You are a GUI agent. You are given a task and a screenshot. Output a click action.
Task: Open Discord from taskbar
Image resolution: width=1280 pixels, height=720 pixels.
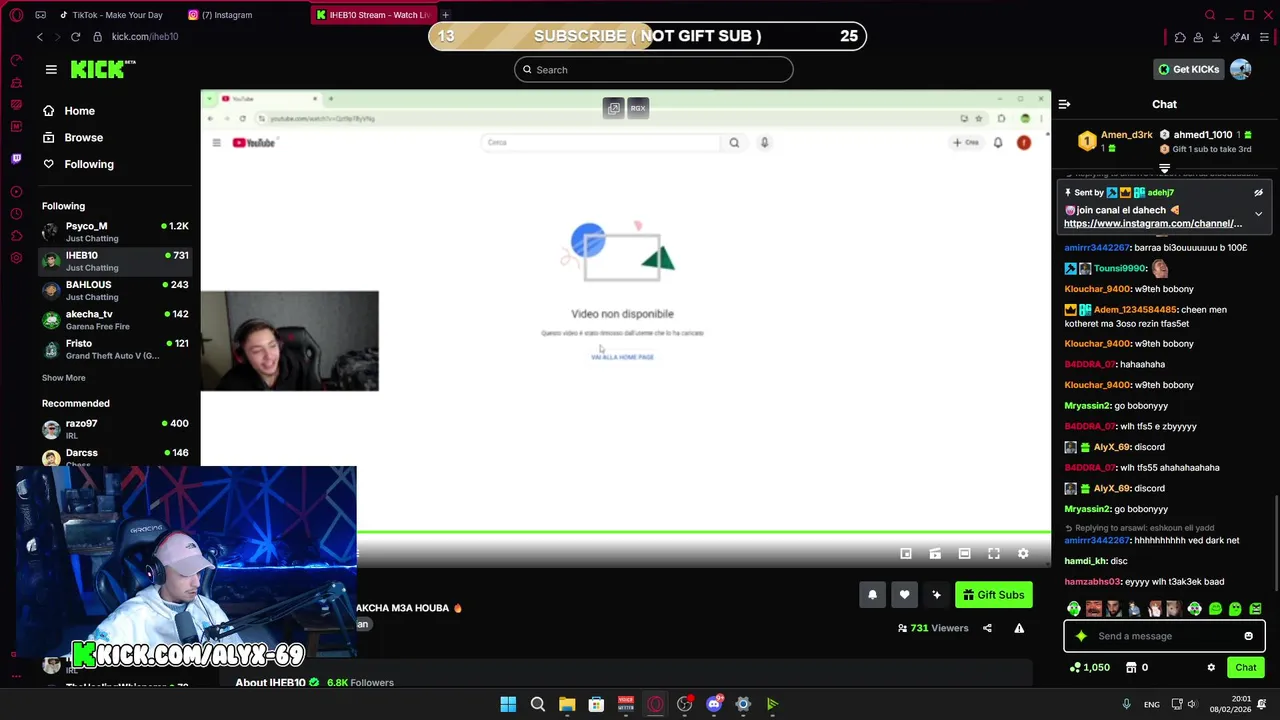(x=714, y=704)
